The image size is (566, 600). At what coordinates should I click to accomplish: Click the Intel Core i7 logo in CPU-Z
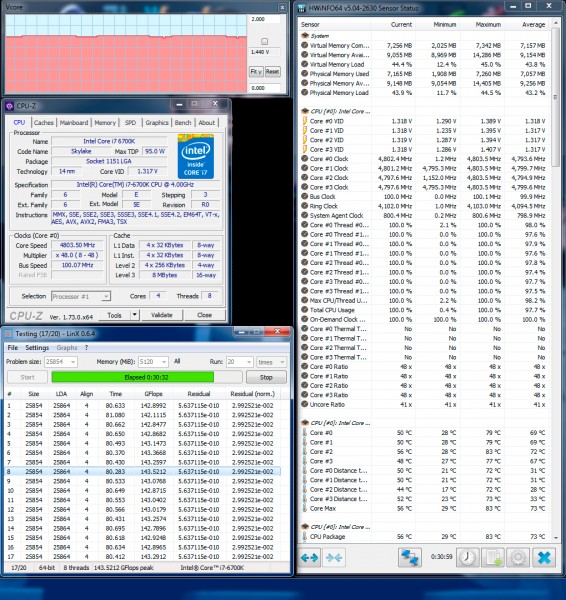tap(196, 156)
